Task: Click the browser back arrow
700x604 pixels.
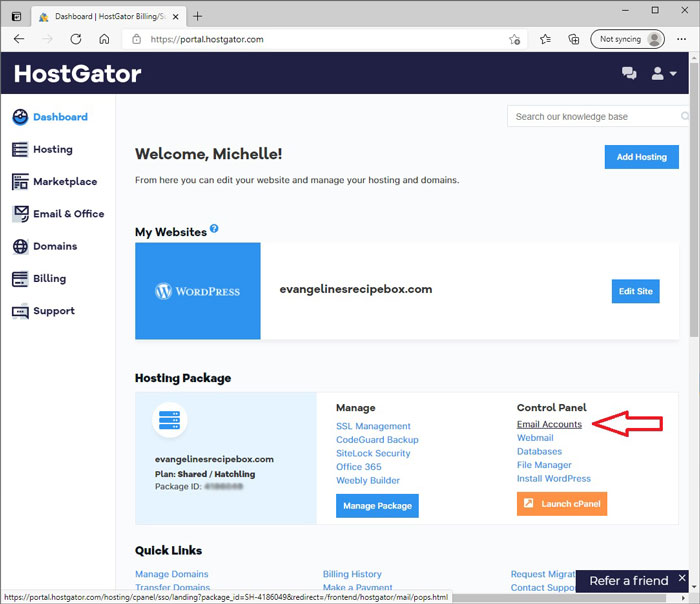Action: tap(19, 39)
